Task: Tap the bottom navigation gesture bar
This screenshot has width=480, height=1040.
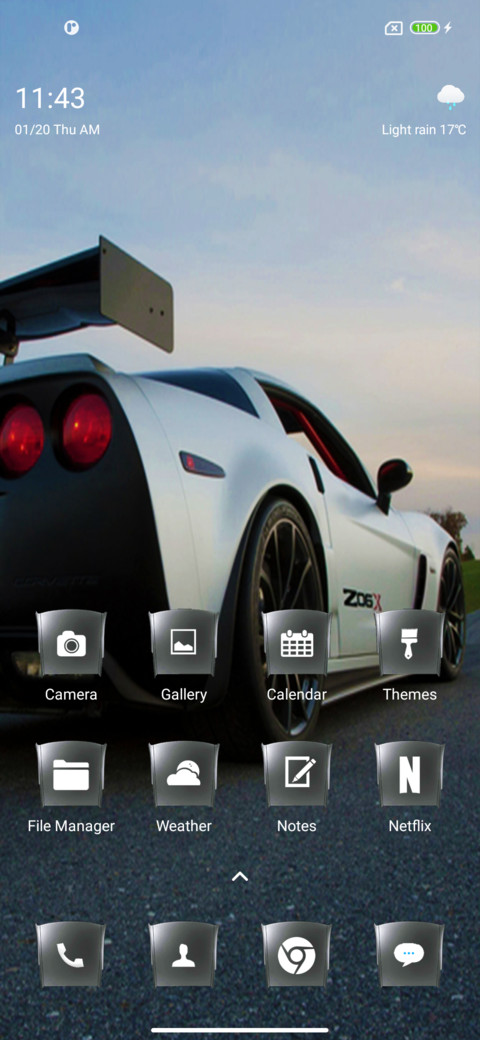Action: [240, 1030]
